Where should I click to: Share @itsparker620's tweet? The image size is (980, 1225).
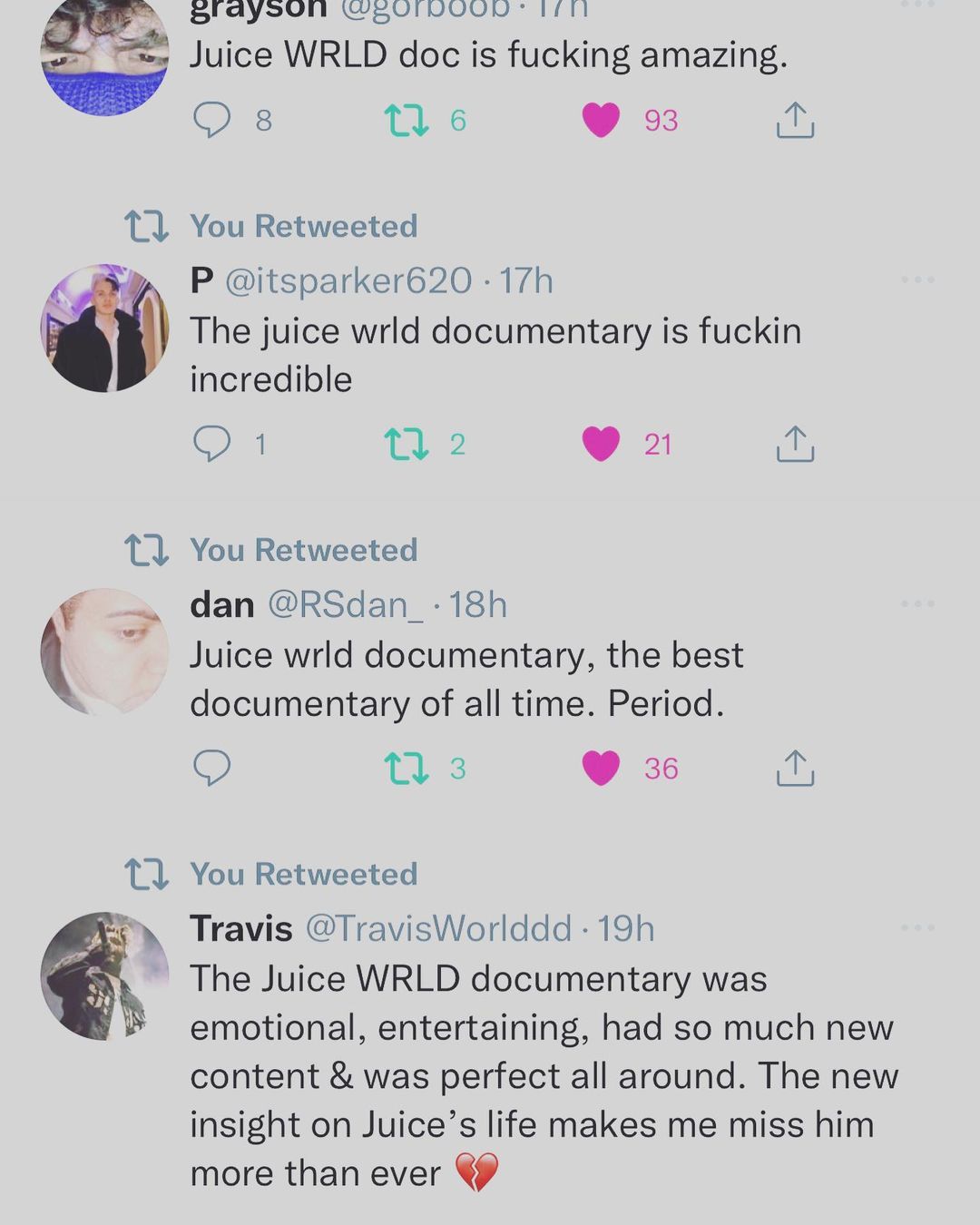795,444
